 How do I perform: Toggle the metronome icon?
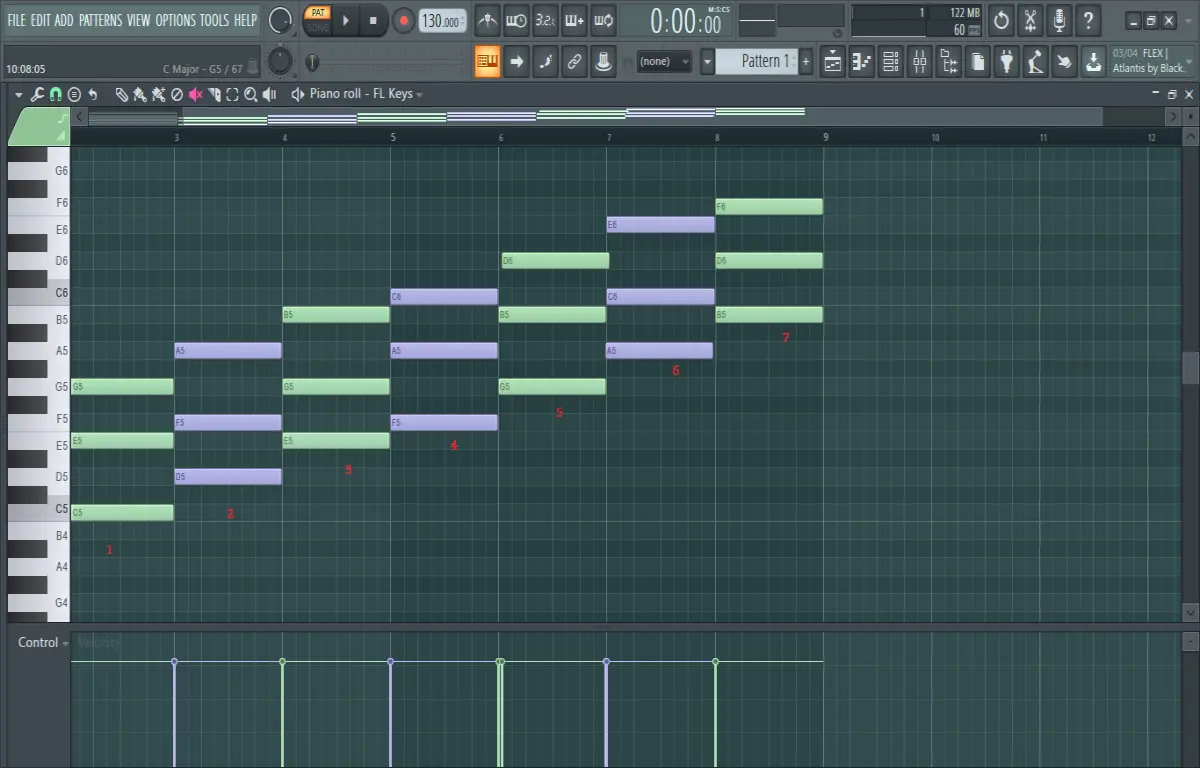487,20
